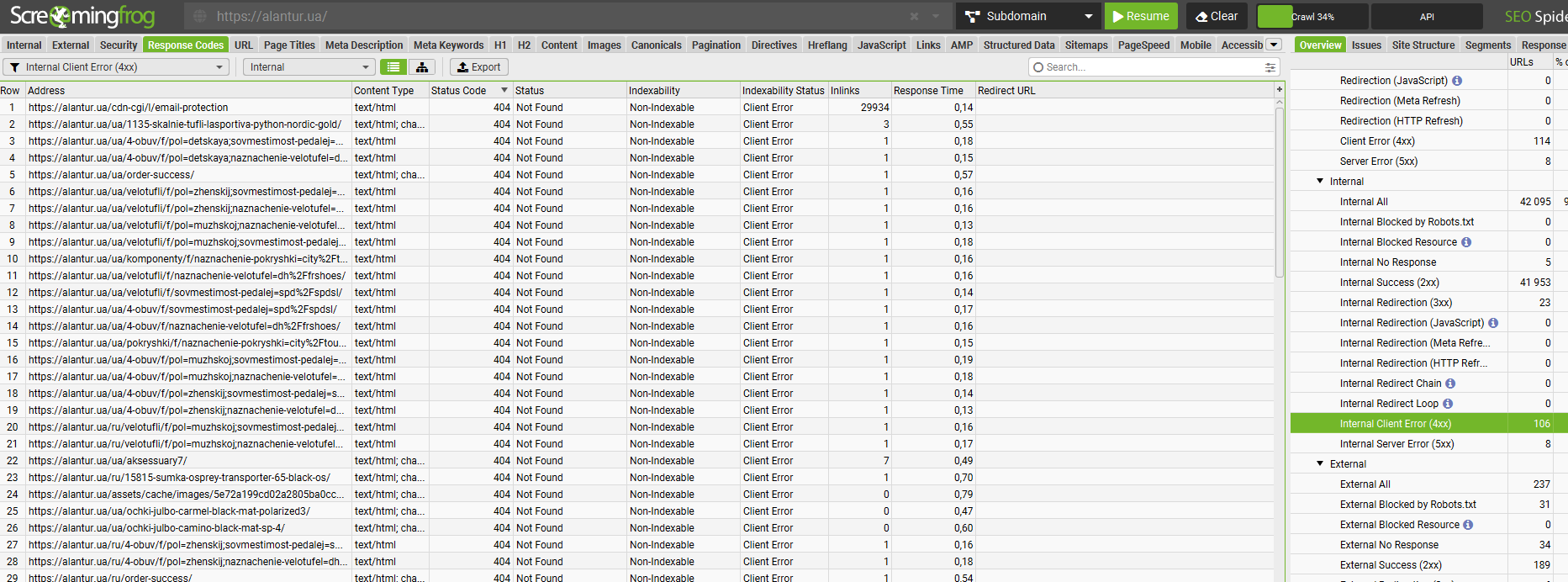Switch to list view icon

click(x=393, y=67)
